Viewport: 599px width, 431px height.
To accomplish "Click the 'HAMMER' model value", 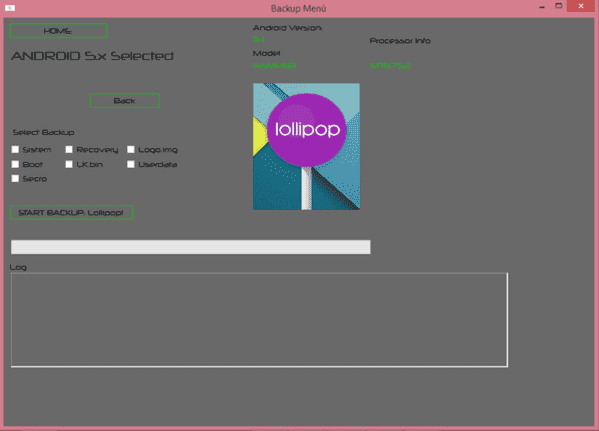I will (274, 66).
